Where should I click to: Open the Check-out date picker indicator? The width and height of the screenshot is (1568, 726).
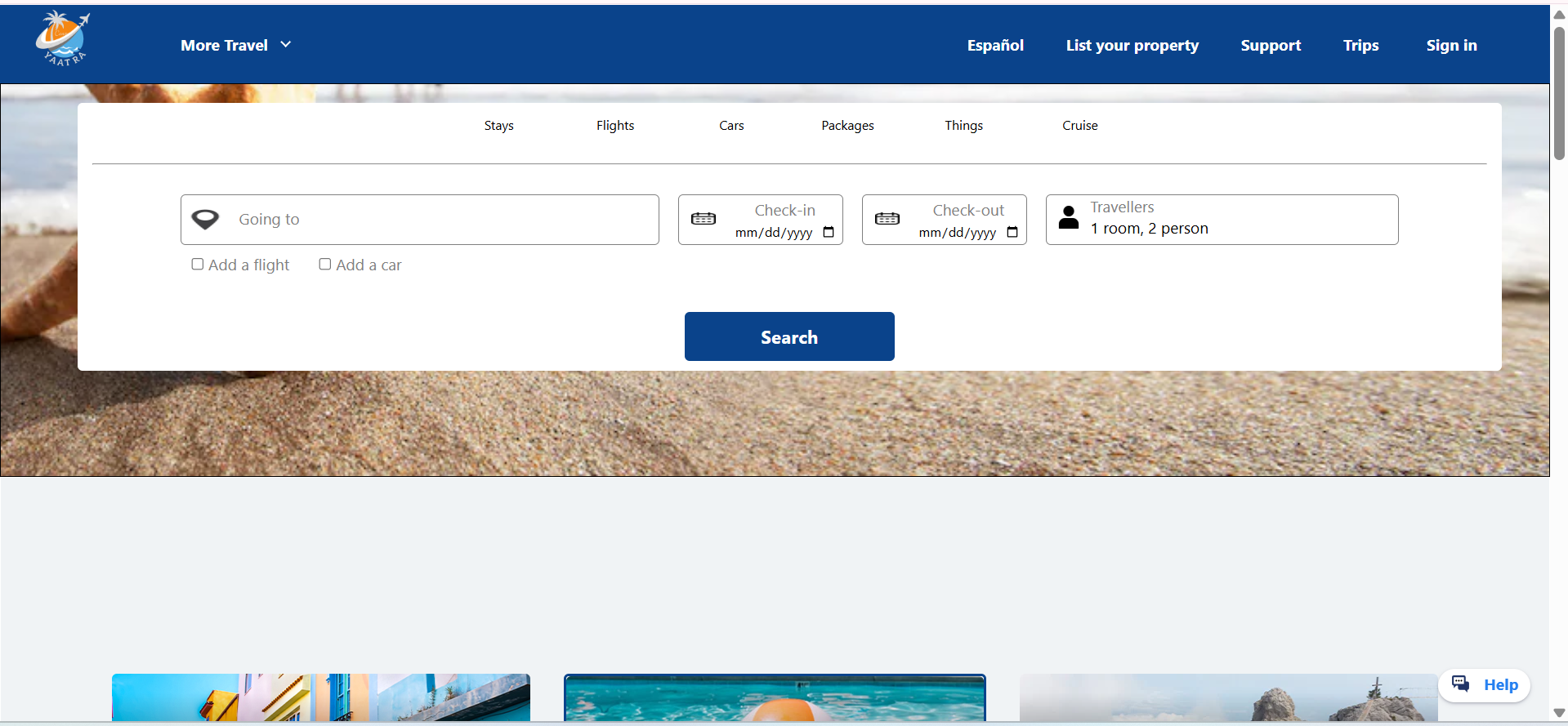pyautogui.click(x=1012, y=232)
